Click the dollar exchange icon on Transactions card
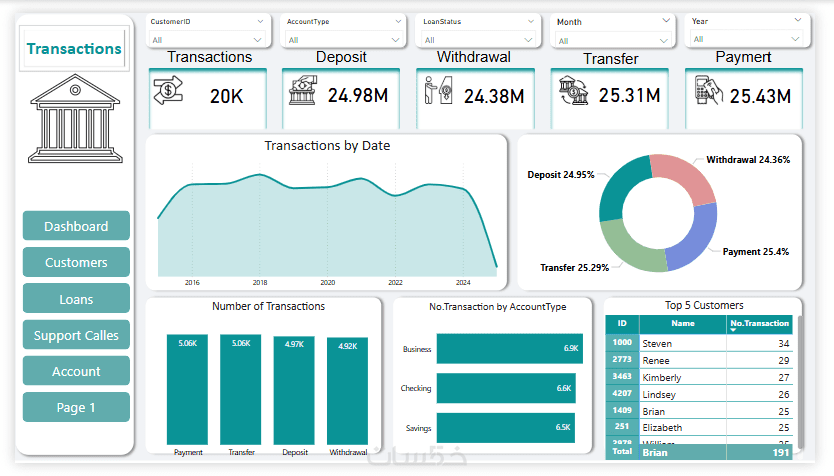834x476 pixels. pyautogui.click(x=168, y=90)
